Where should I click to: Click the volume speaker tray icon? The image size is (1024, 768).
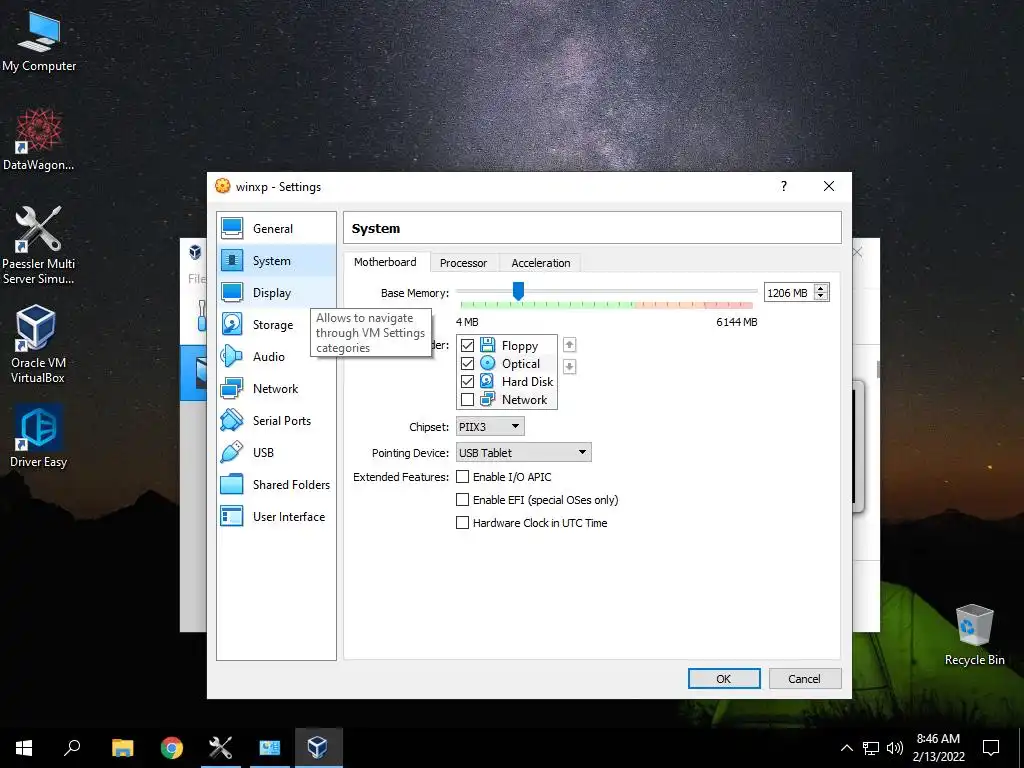(x=895, y=748)
